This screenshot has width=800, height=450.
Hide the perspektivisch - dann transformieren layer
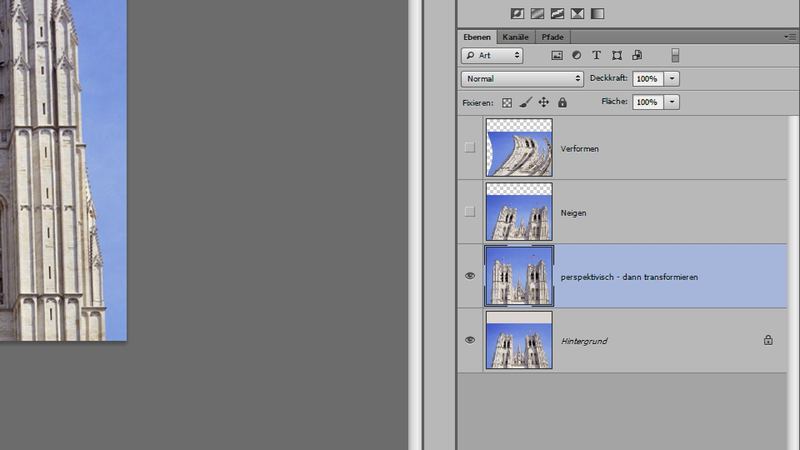470,276
